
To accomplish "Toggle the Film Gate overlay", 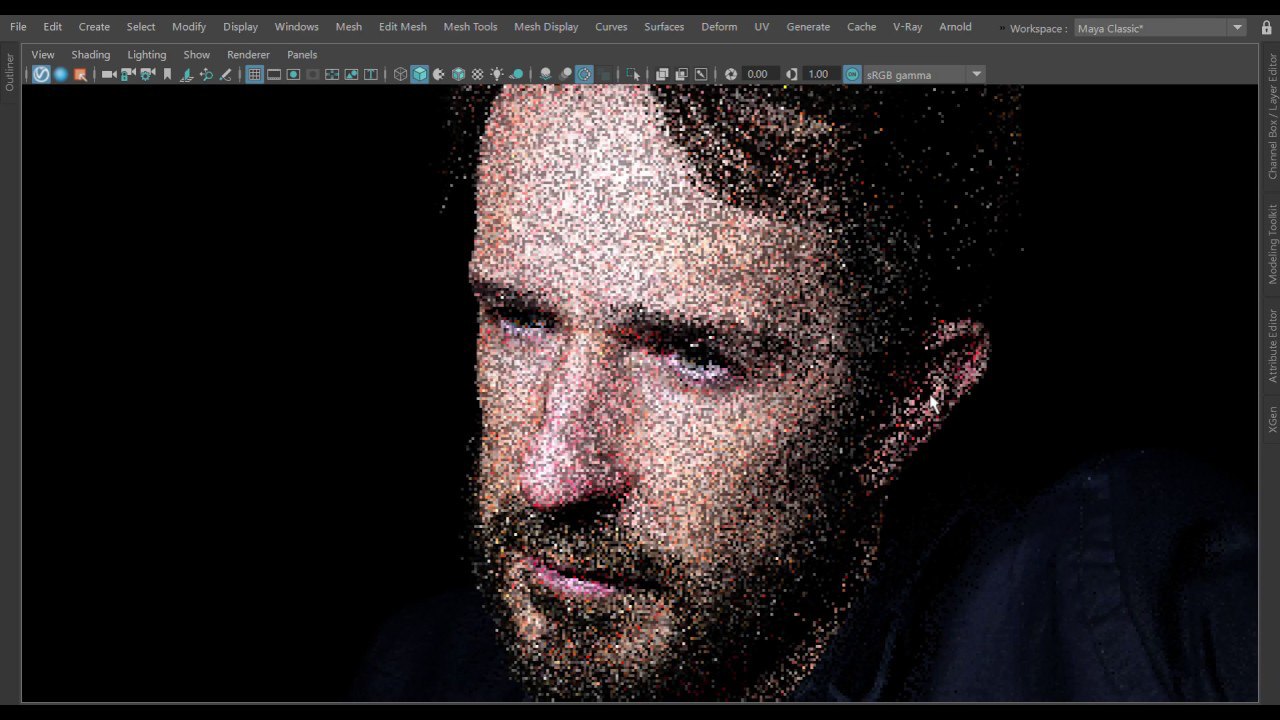I will [274, 74].
